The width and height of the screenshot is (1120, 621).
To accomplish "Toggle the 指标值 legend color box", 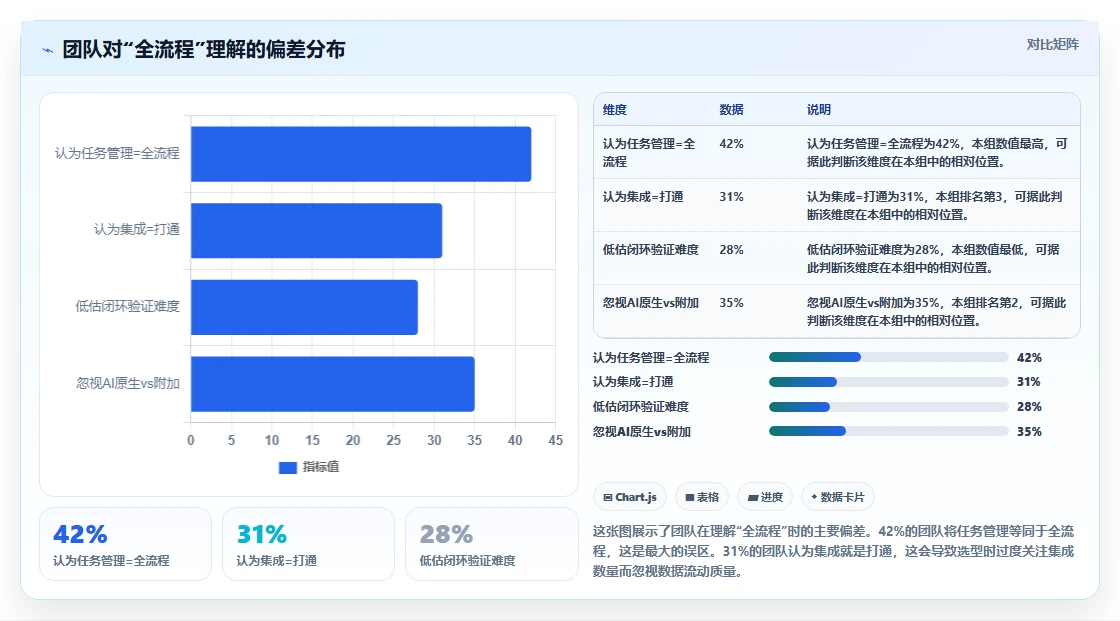I will click(287, 467).
